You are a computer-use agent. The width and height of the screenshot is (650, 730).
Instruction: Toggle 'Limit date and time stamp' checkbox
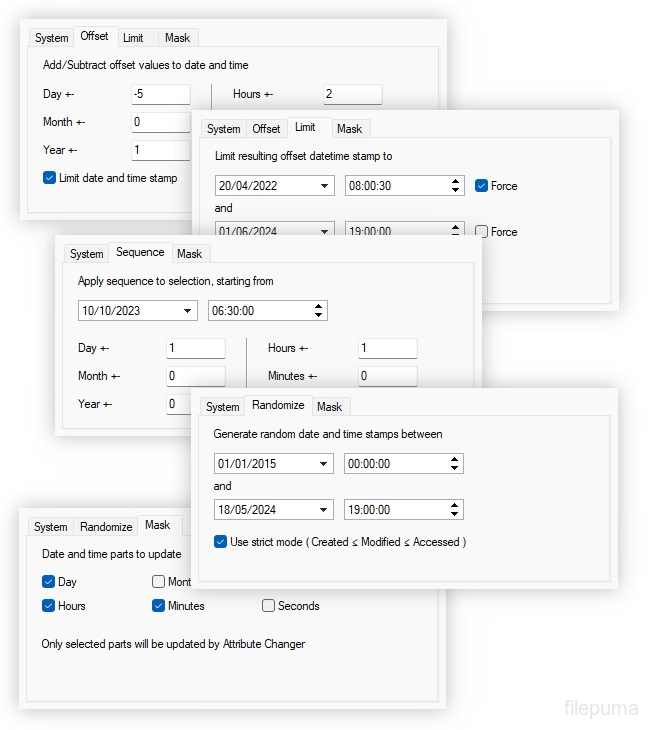coord(50,178)
